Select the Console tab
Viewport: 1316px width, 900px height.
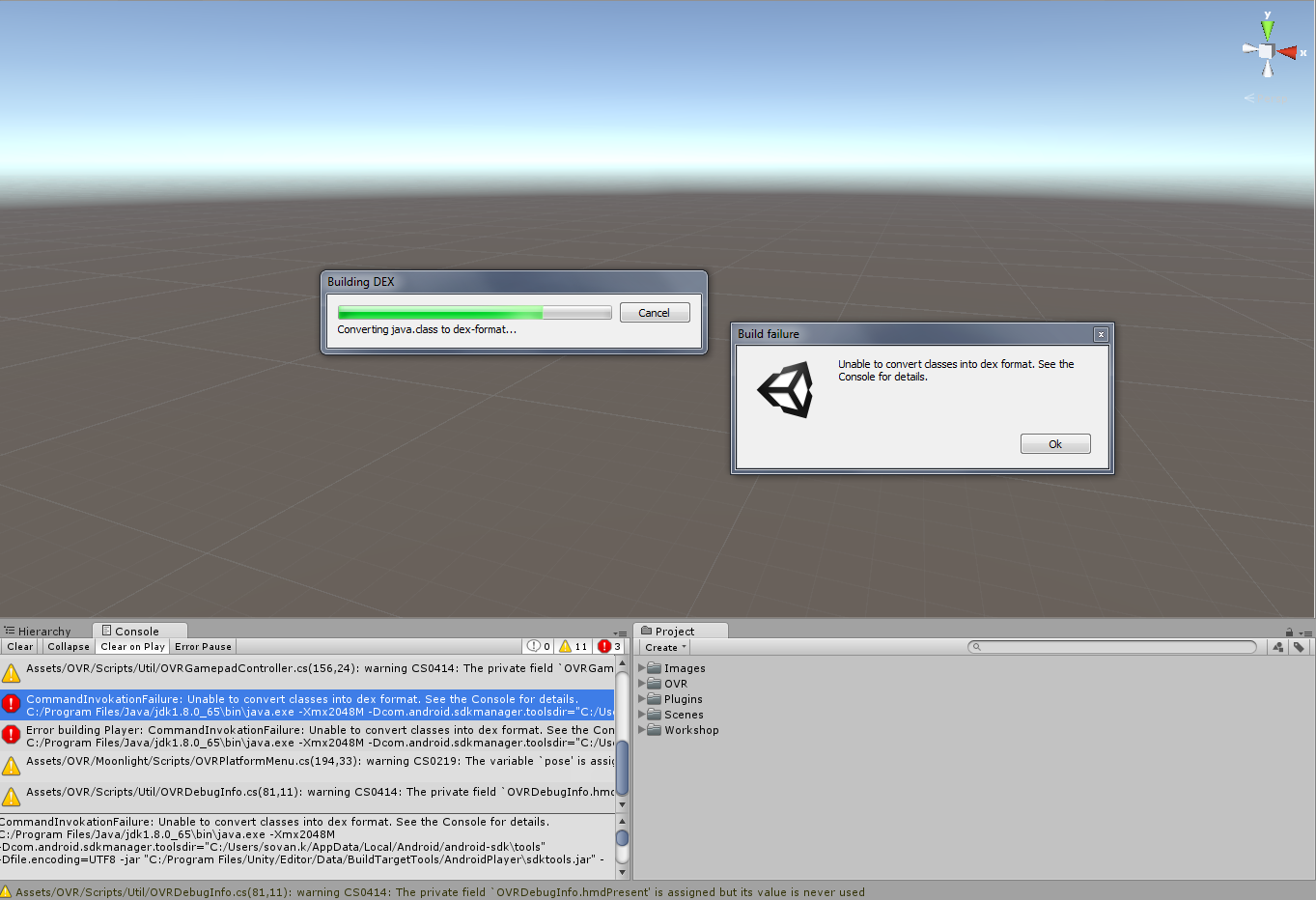(138, 632)
